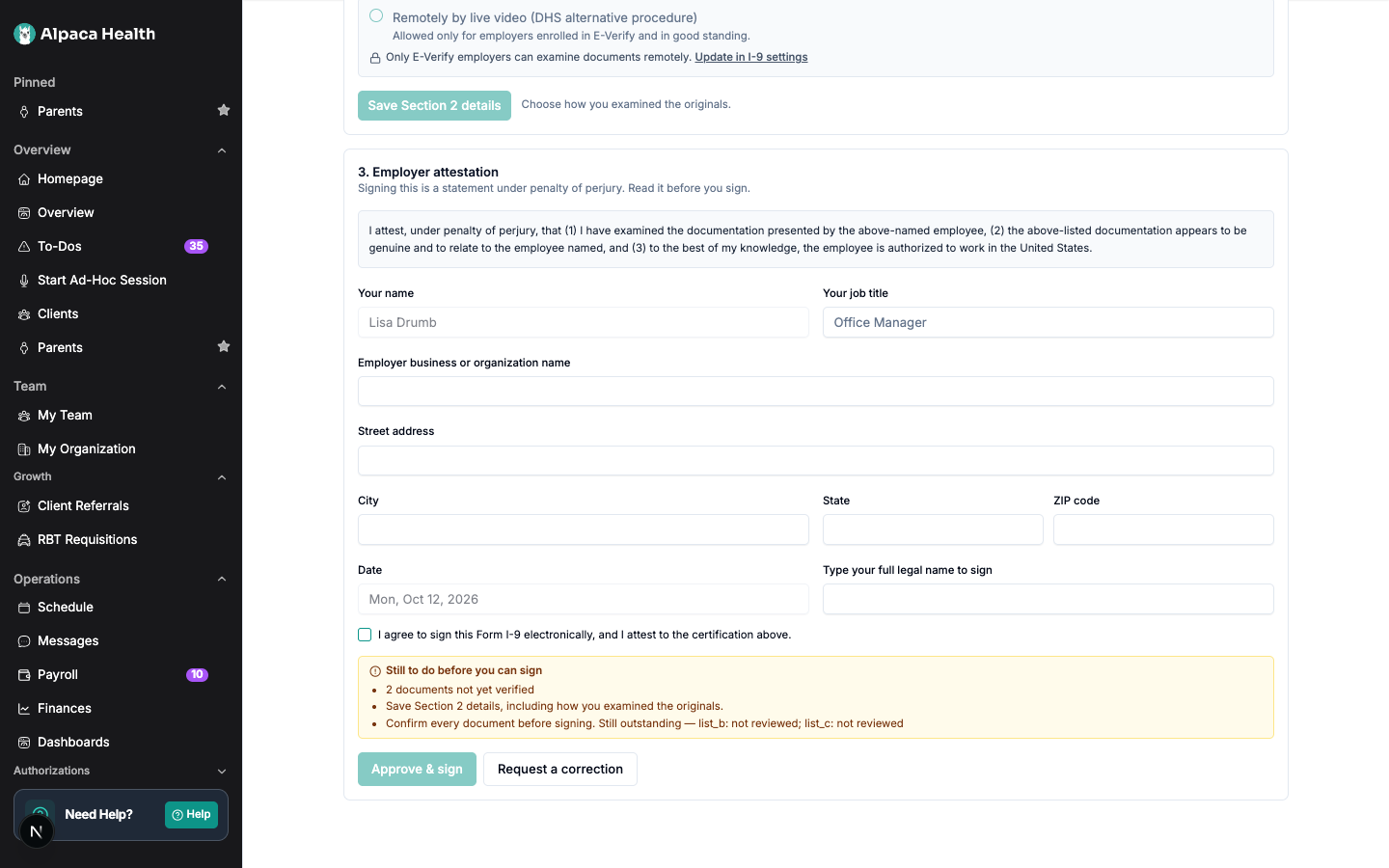The image size is (1389, 868).
Task: Click Request a correction button
Action: coord(560,769)
